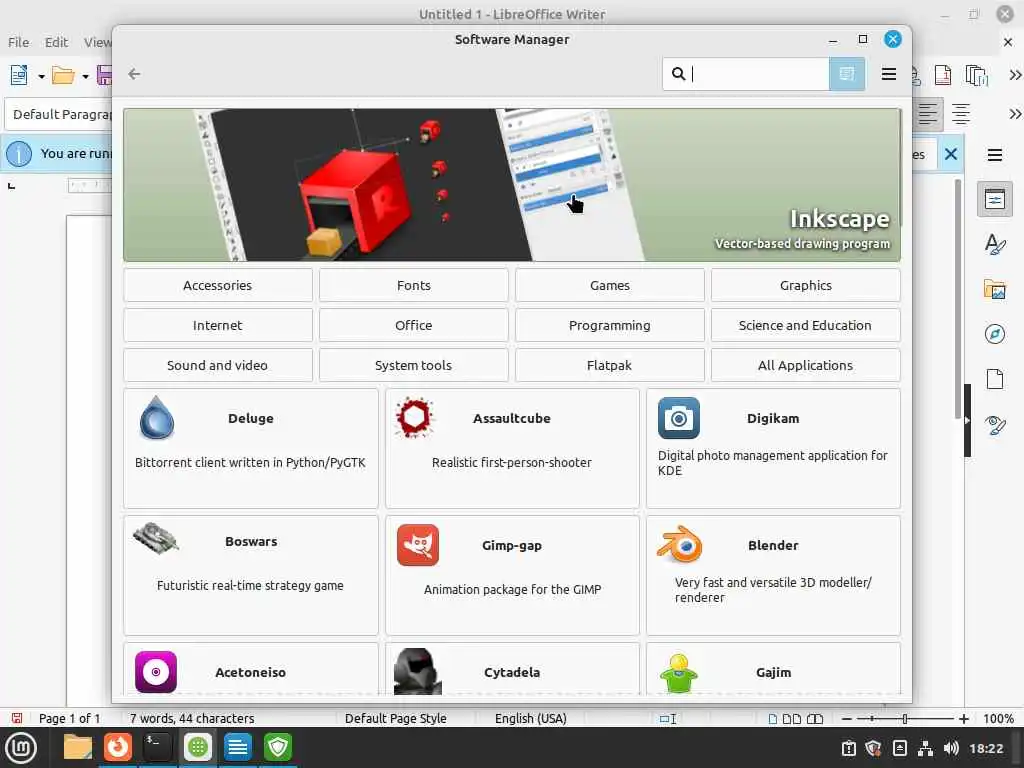This screenshot has width=1024, height=768.
Task: Launch Firefox from the taskbar
Action: click(x=118, y=747)
